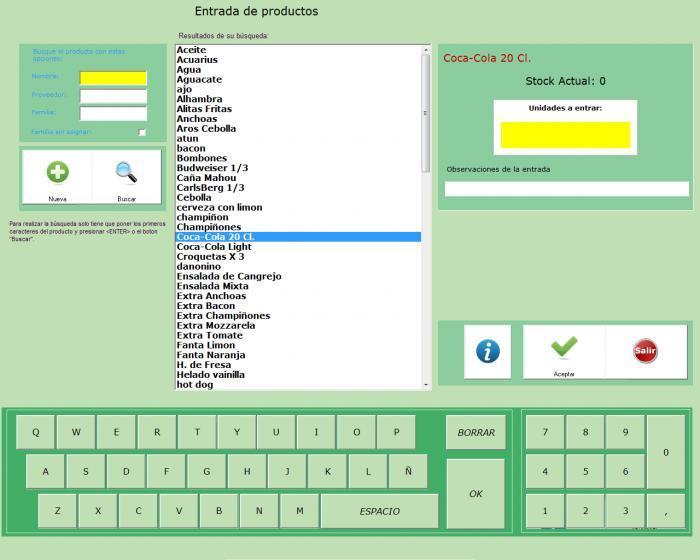Select highlighted Coca-Cola 20 Cl. row
The height and width of the screenshot is (560, 700).
[298, 237]
